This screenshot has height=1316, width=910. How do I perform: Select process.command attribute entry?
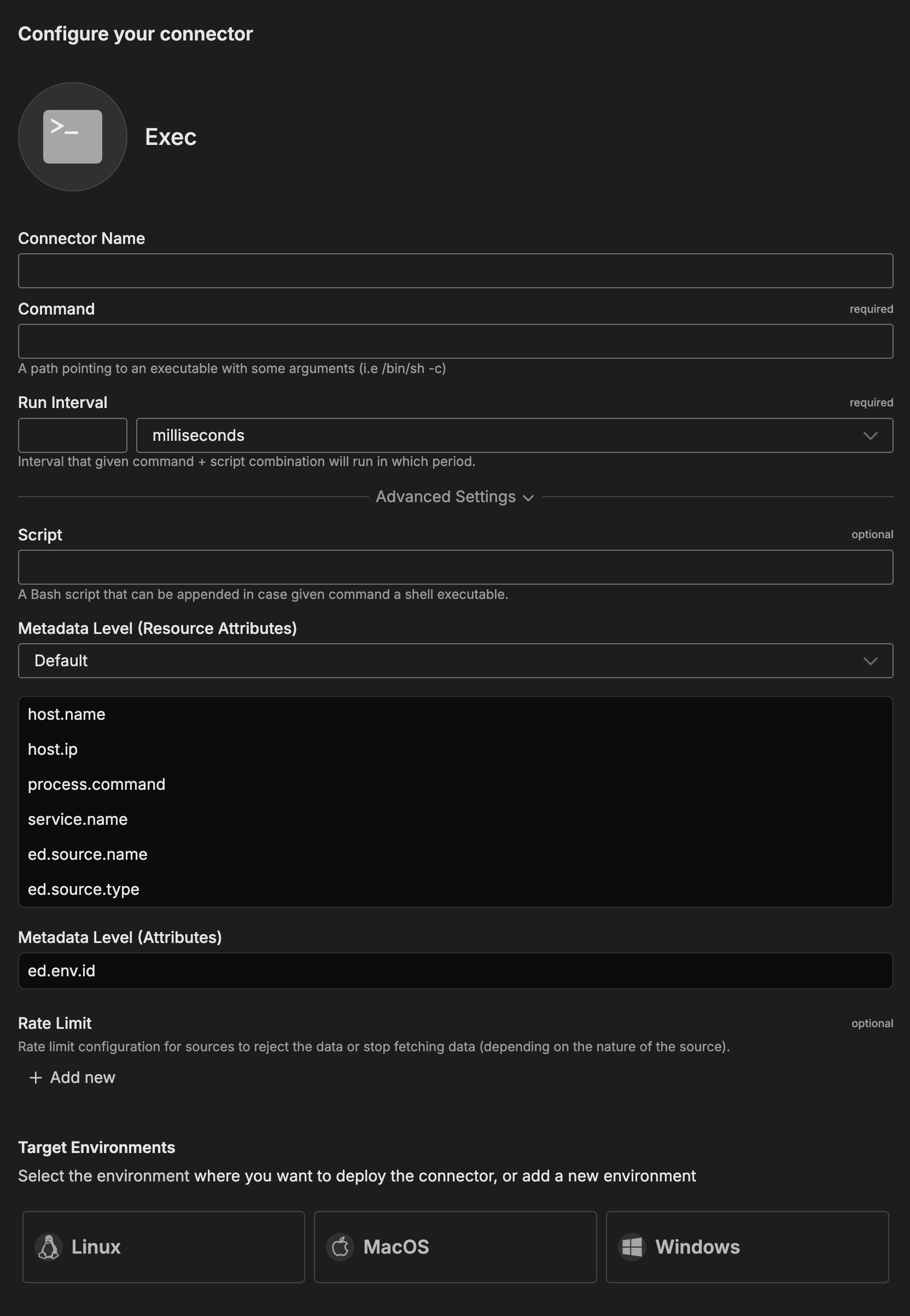96,784
